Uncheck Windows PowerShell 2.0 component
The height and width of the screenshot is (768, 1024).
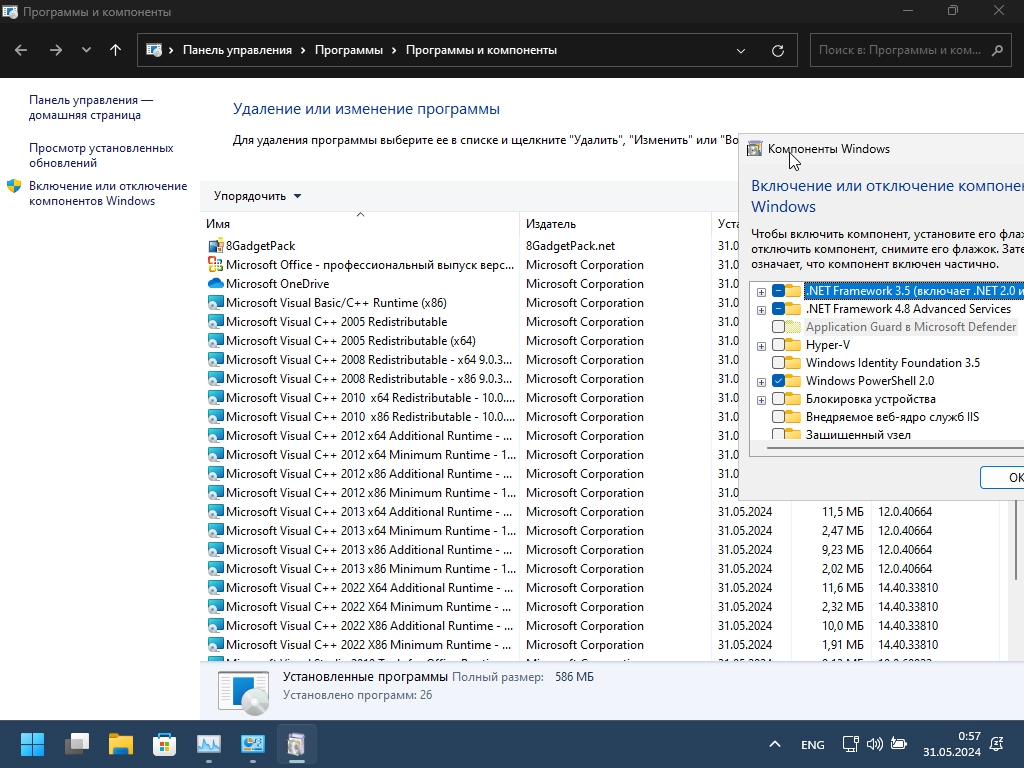coord(779,381)
